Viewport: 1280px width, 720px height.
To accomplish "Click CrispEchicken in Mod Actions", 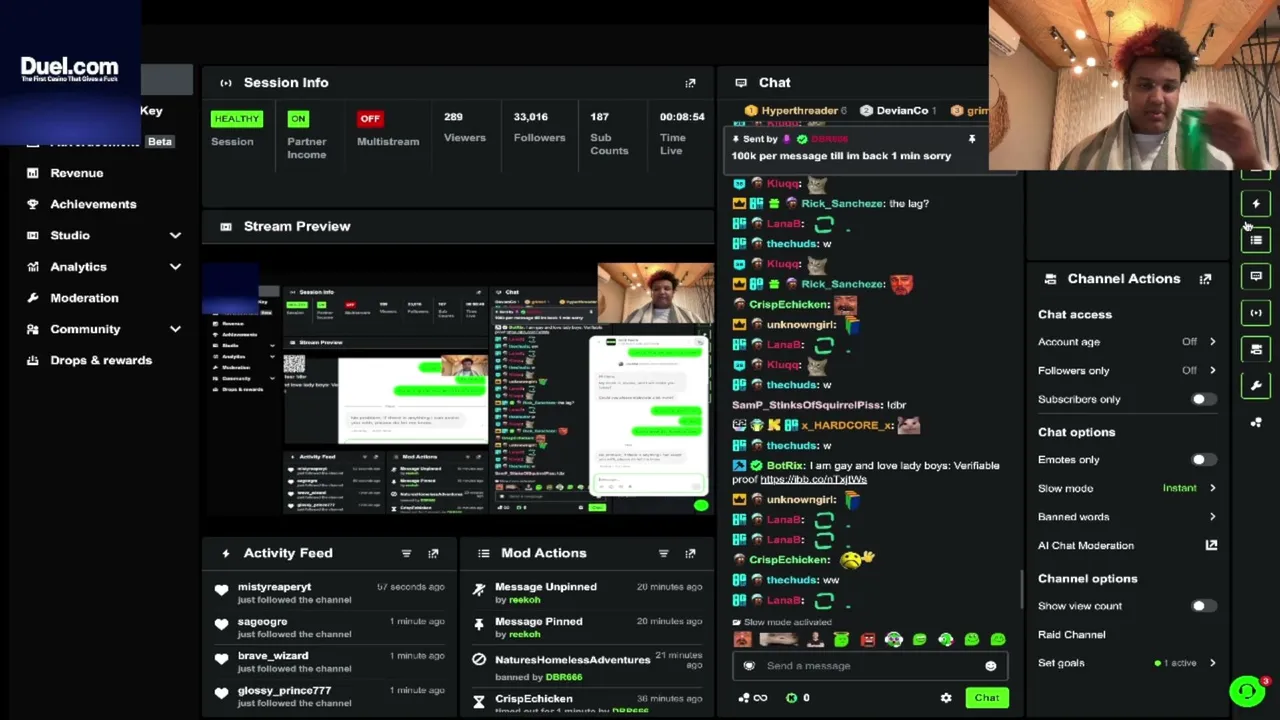I will pos(534,699).
